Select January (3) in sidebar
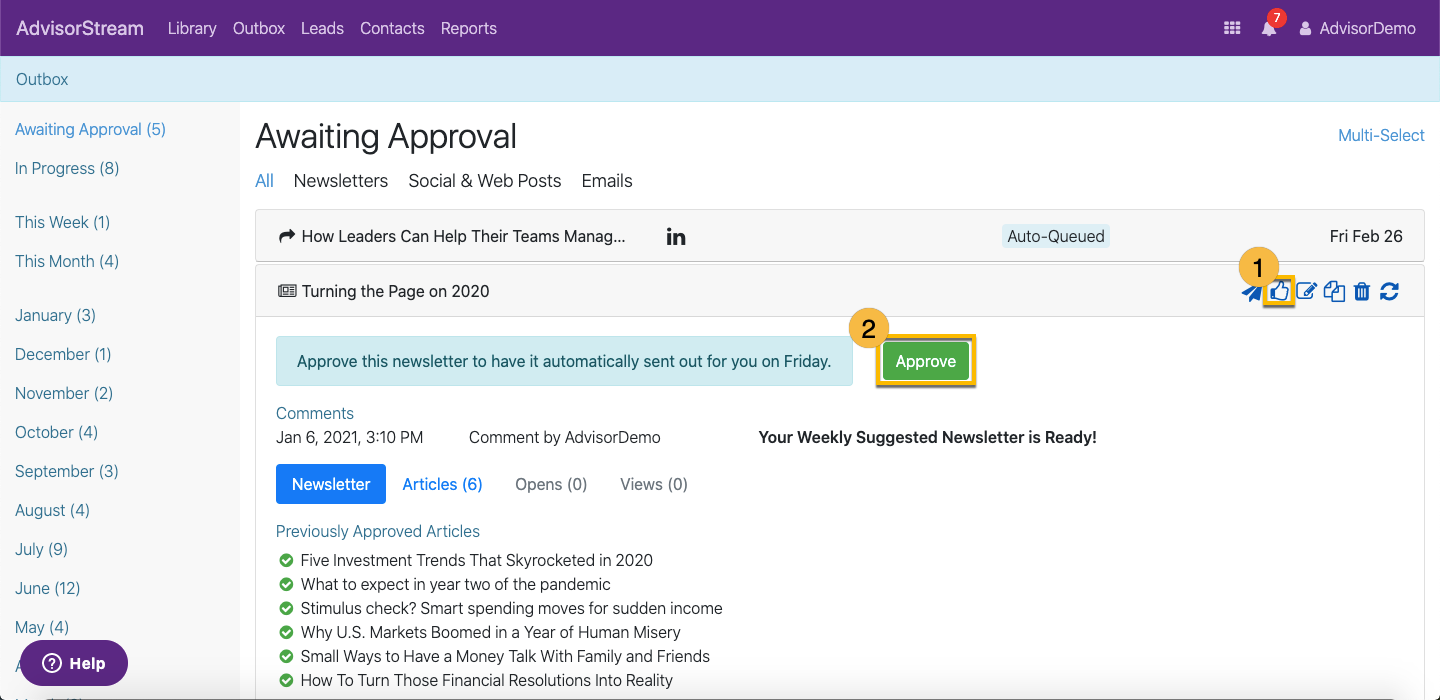Image resolution: width=1440 pixels, height=700 pixels. 56,315
